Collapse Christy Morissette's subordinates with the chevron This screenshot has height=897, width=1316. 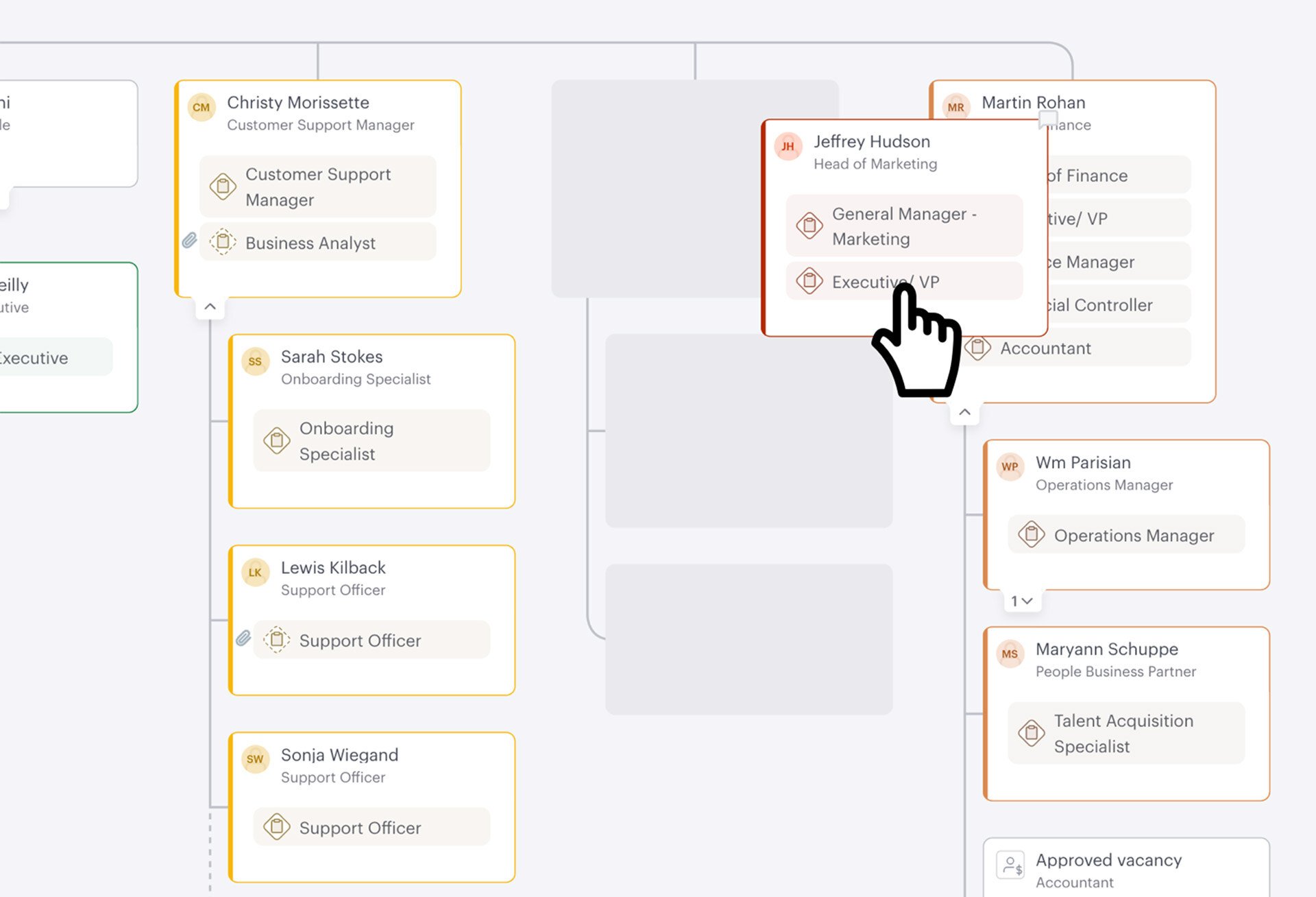point(210,306)
